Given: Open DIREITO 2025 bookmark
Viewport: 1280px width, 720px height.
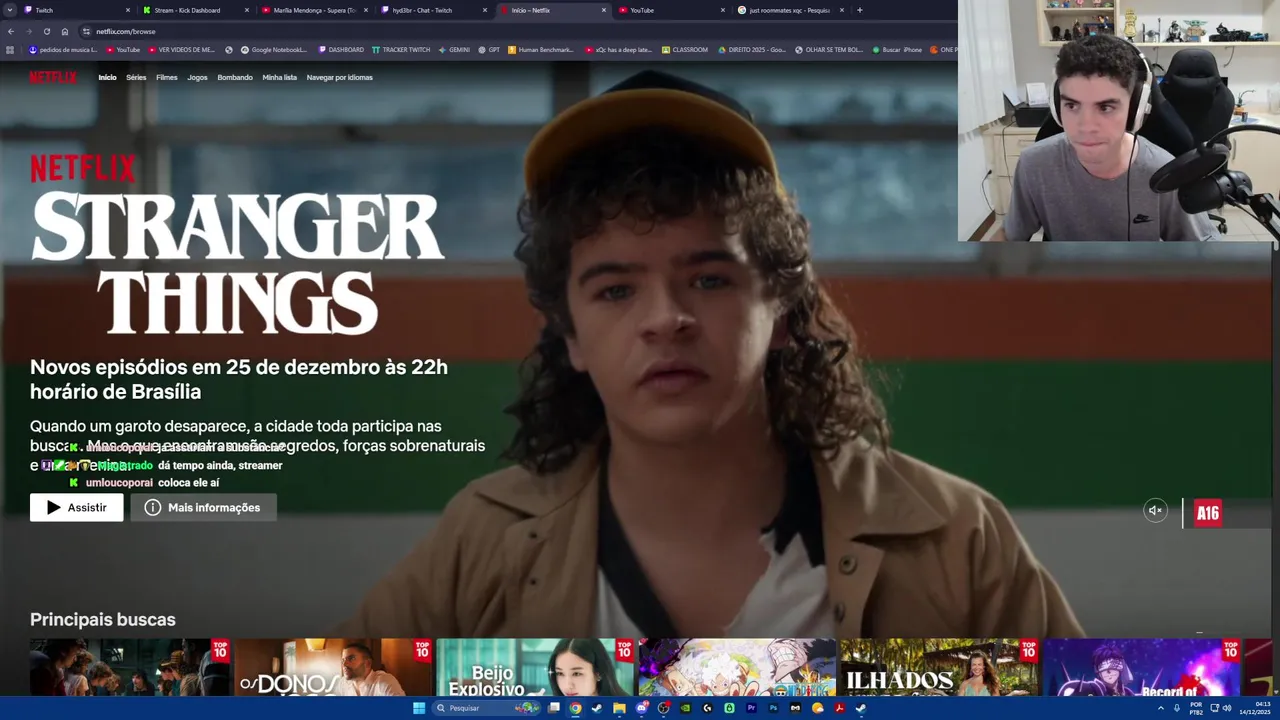Looking at the screenshot, I should 752,49.
